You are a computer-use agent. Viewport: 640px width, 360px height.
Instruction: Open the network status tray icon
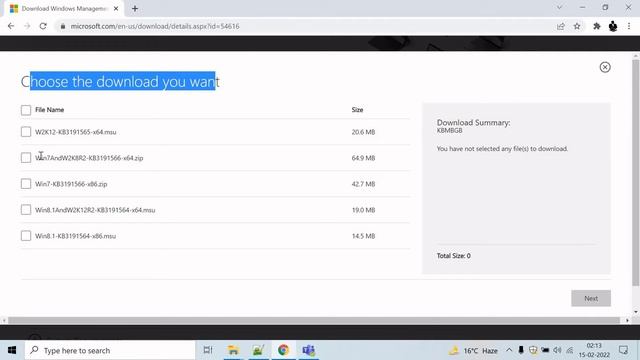[x=569, y=350]
